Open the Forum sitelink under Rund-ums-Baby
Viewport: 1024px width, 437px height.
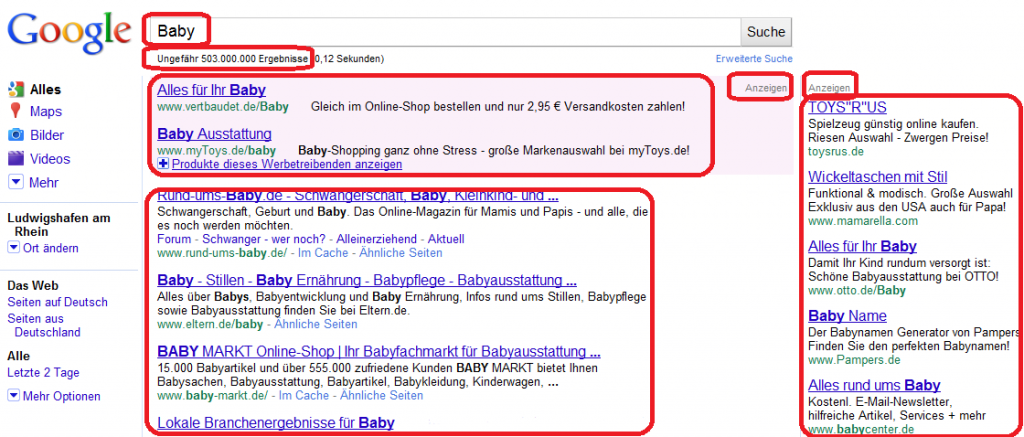coord(174,239)
